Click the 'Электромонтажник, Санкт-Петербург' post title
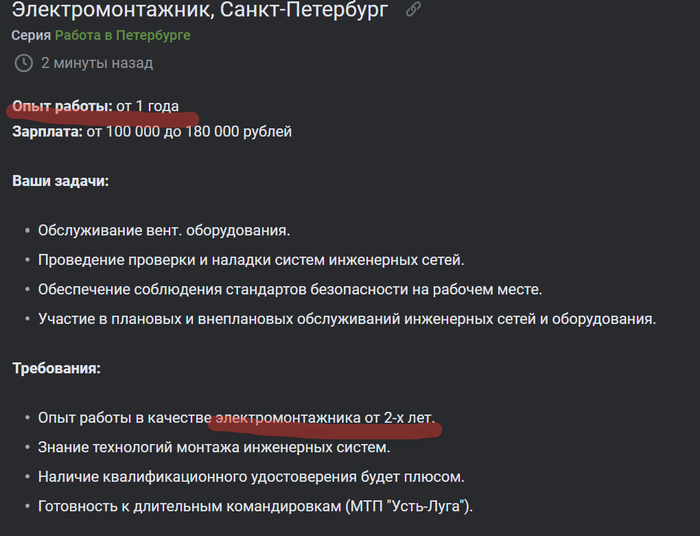Screen dimensions: 700x536 click(x=200, y=10)
